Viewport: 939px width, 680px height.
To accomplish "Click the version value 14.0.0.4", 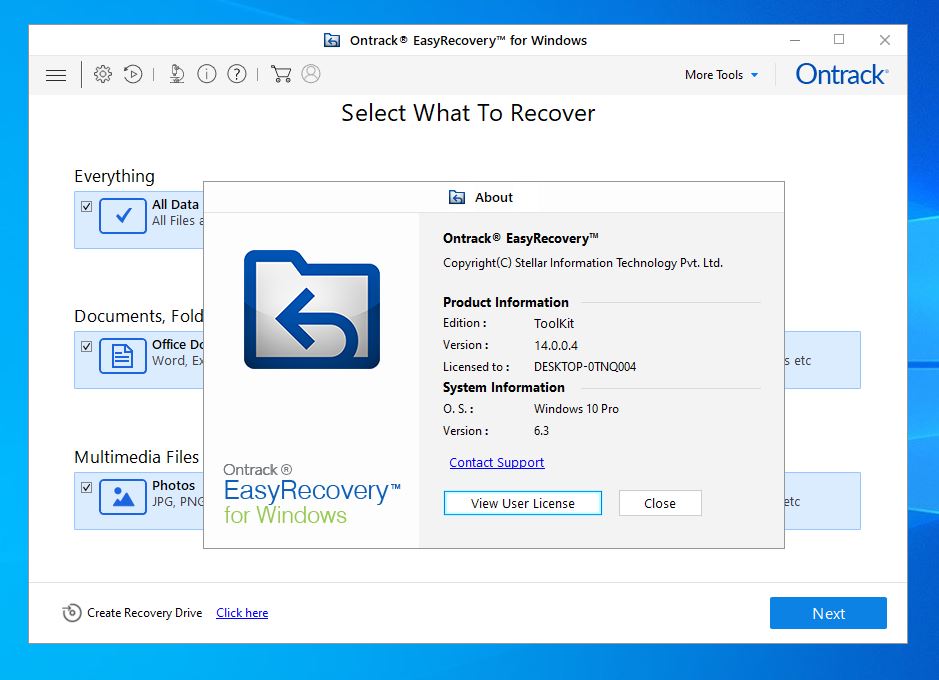I will [x=556, y=345].
